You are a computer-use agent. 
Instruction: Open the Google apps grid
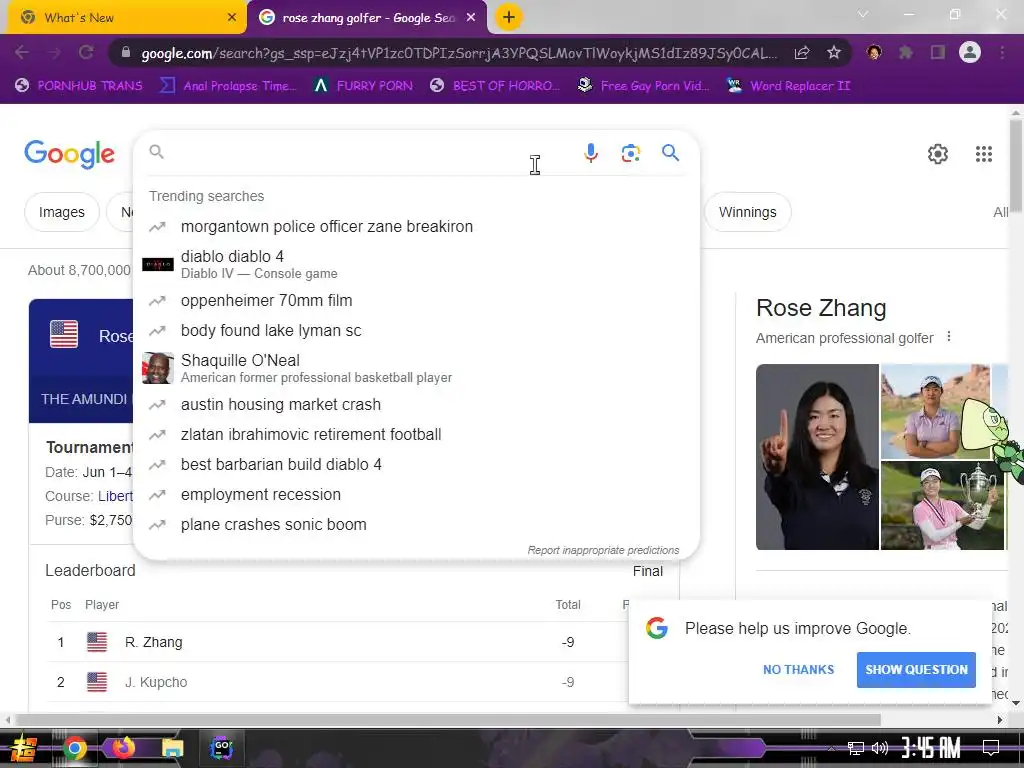coord(984,154)
